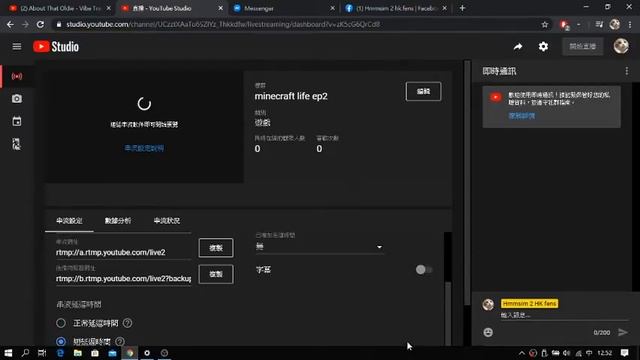This screenshot has height=360, width=640.
Task: Open Windows Start menu
Action: pos(8,353)
